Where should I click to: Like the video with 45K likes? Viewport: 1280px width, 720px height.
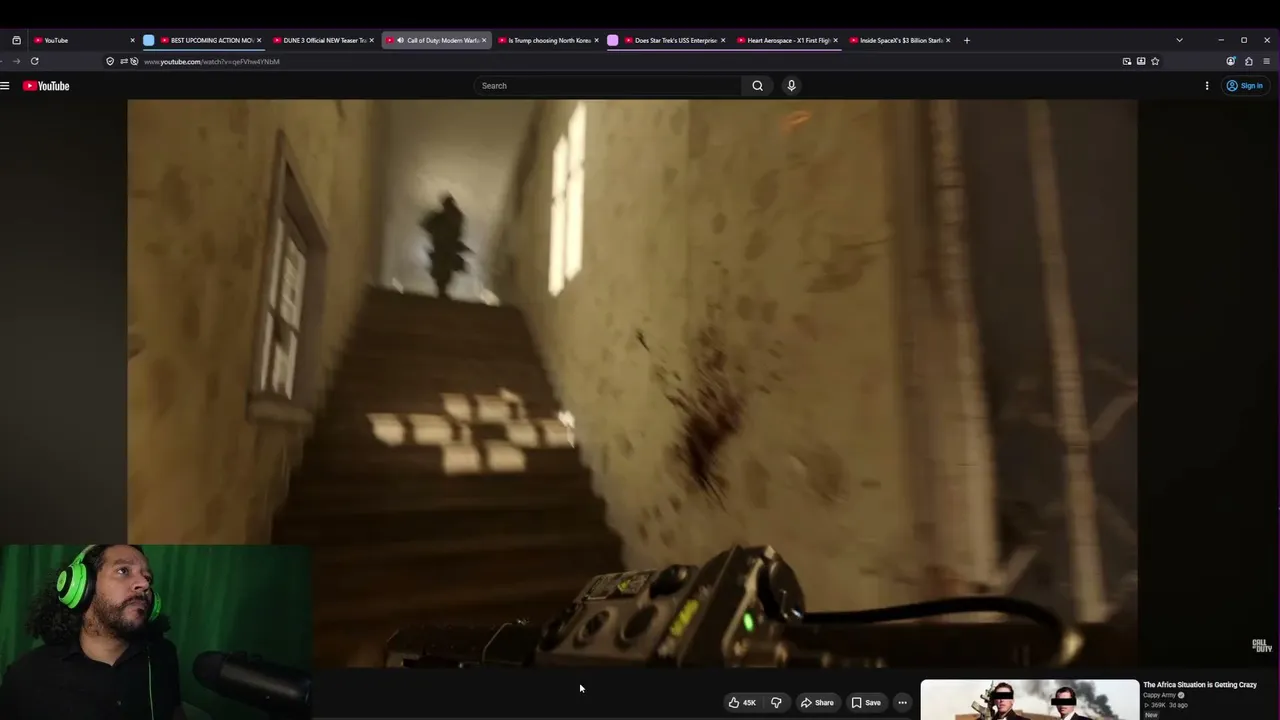click(x=742, y=703)
